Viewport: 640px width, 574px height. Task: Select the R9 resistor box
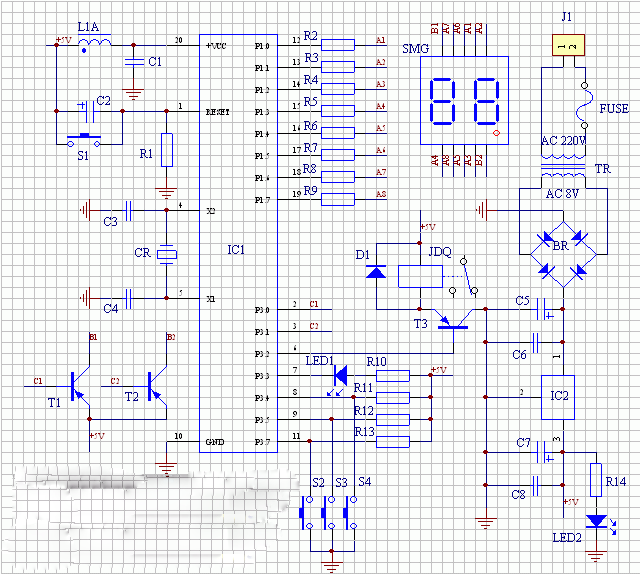338,200
